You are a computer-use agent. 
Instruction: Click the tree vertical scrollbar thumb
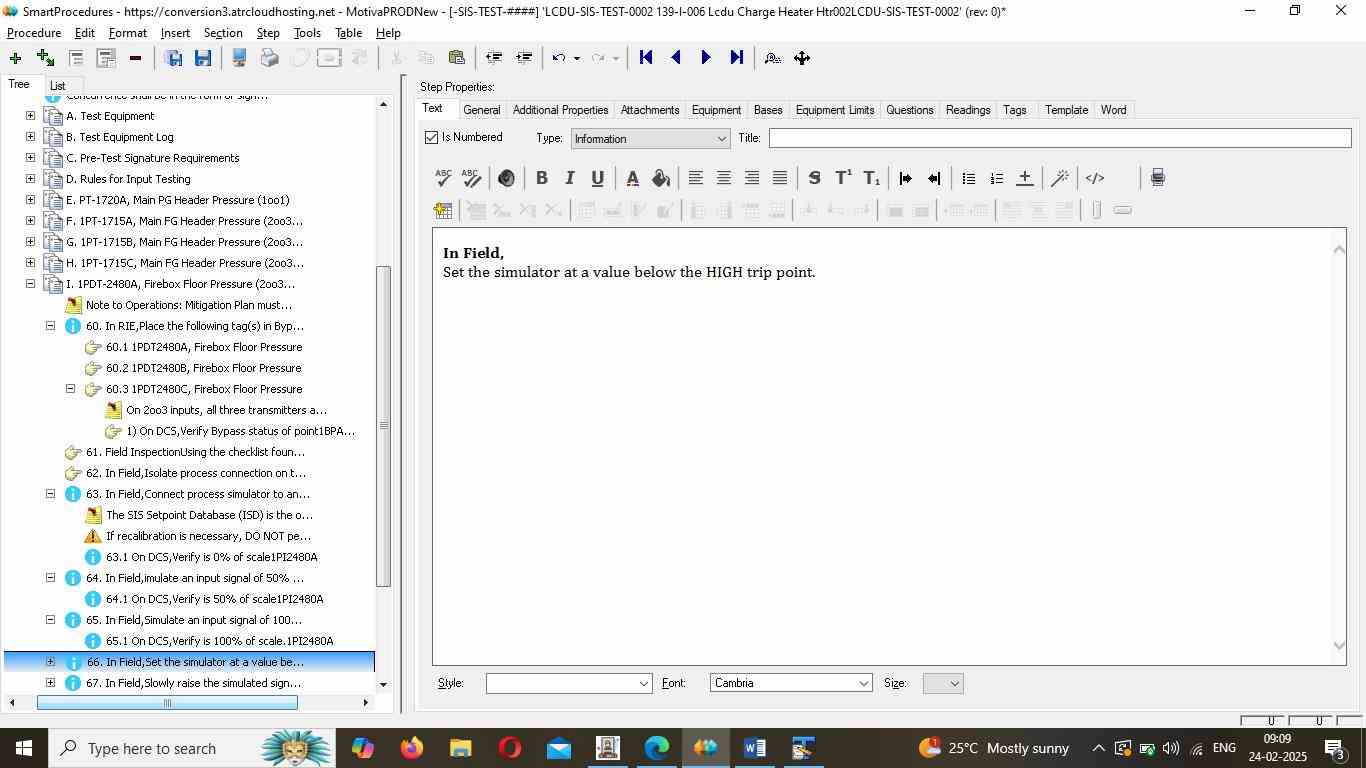tap(382, 426)
